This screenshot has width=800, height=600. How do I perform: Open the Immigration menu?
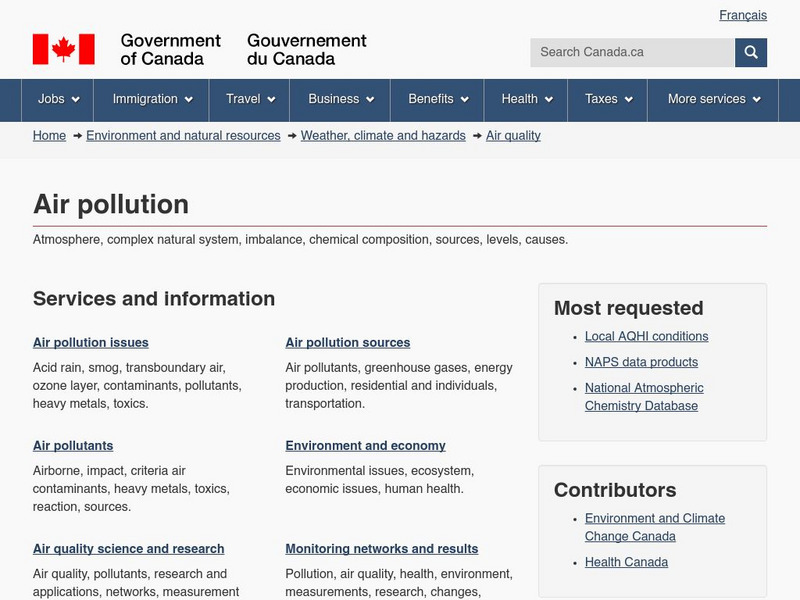(151, 99)
